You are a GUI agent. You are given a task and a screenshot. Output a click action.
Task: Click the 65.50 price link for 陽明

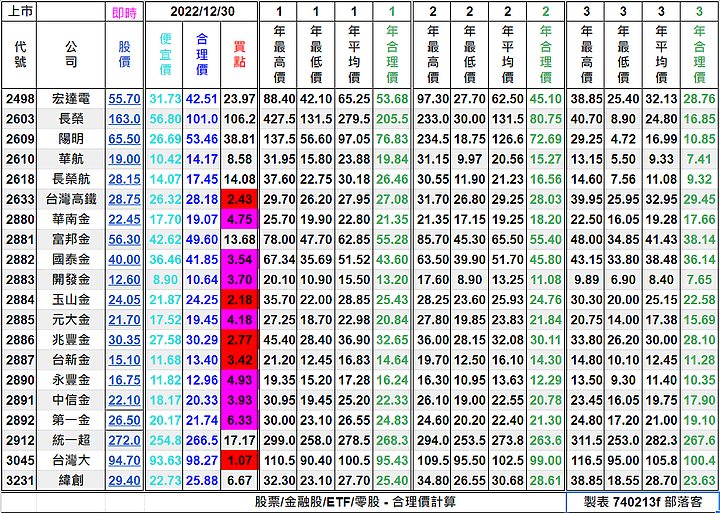click(124, 139)
